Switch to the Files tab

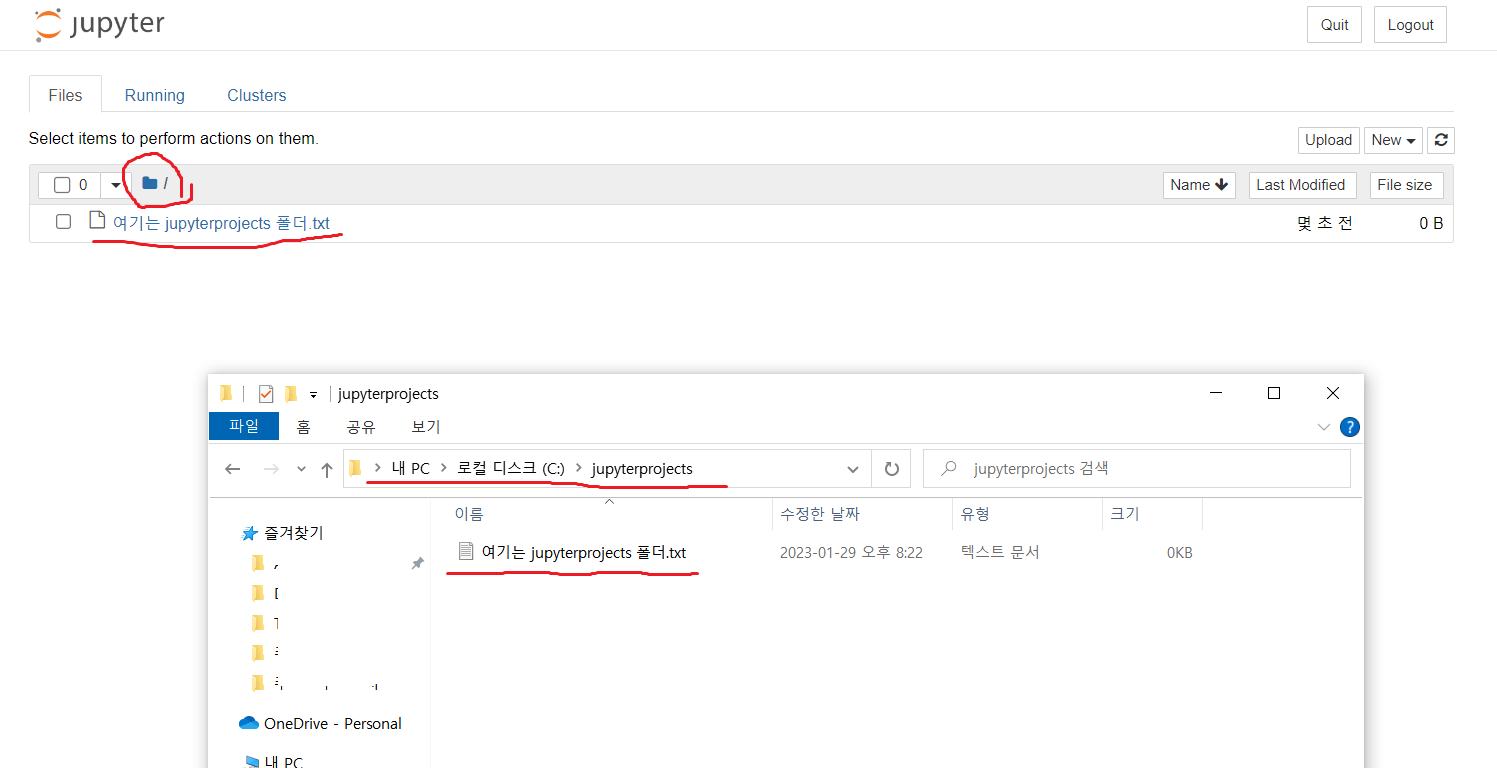point(65,95)
